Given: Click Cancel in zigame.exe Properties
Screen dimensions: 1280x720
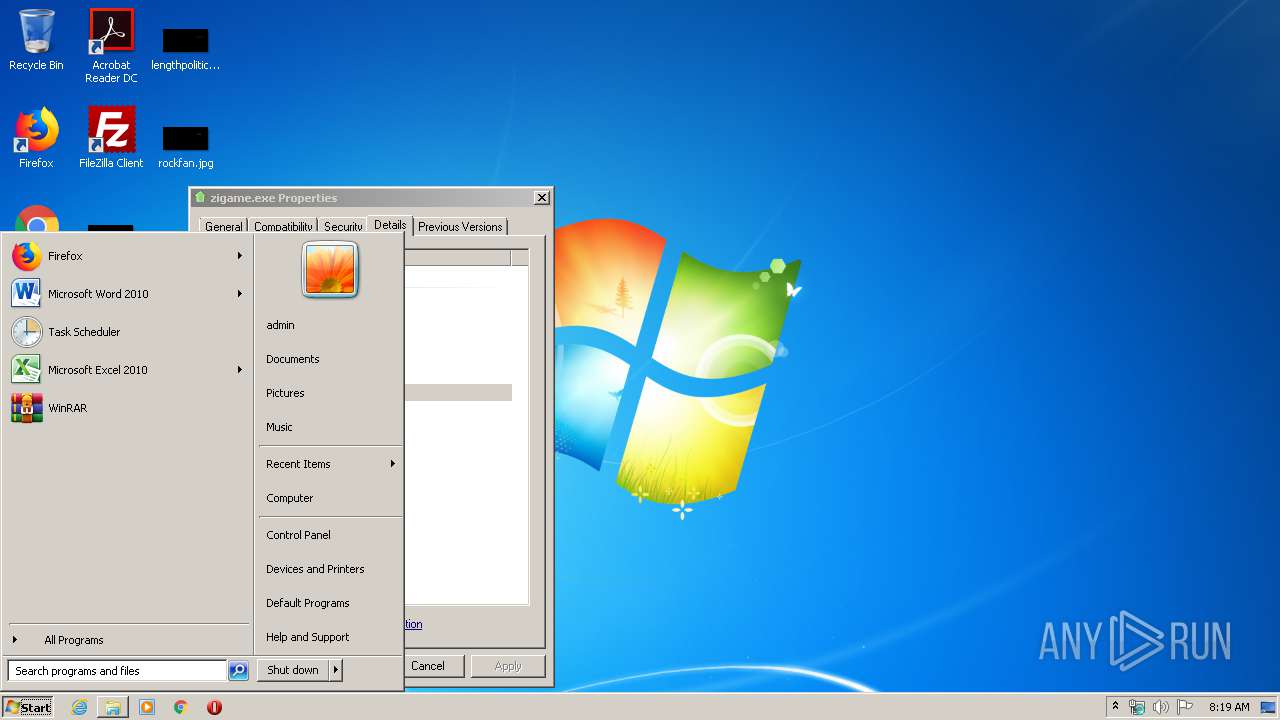Looking at the screenshot, I should pyautogui.click(x=434, y=666).
